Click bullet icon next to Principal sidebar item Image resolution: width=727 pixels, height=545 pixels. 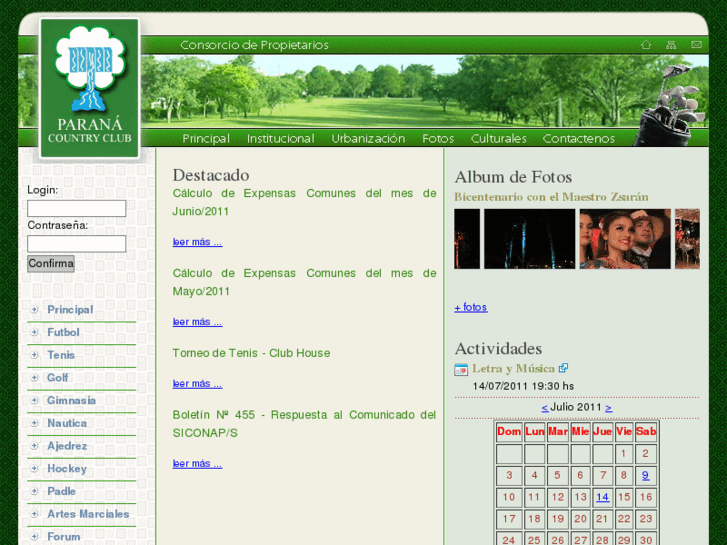click(34, 309)
